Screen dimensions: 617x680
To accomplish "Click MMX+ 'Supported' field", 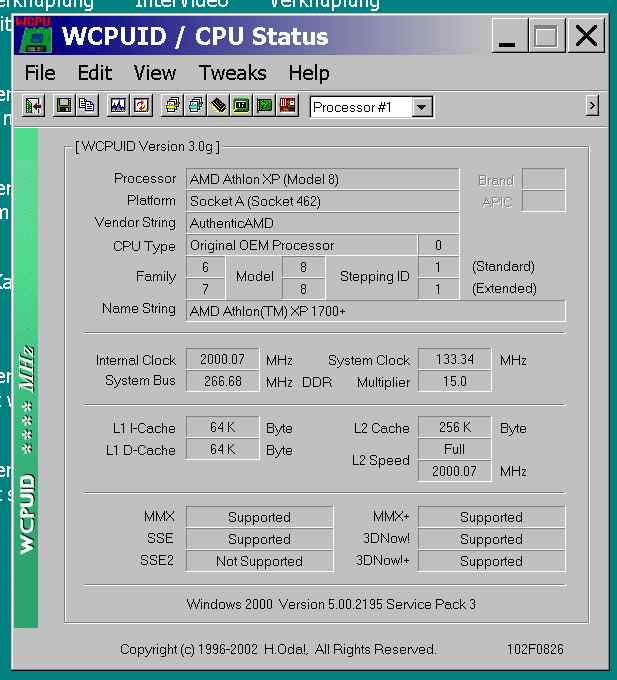I will click(x=491, y=517).
